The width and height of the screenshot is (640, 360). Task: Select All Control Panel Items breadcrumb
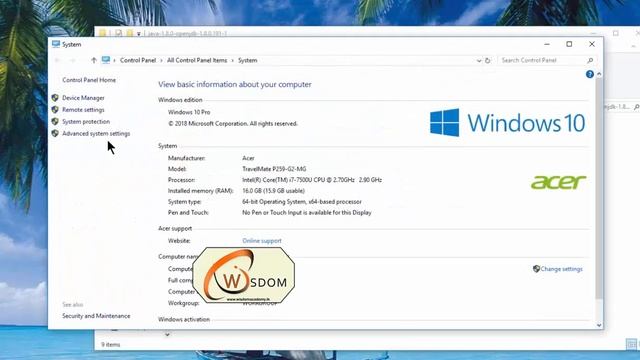pyautogui.click(x=197, y=60)
